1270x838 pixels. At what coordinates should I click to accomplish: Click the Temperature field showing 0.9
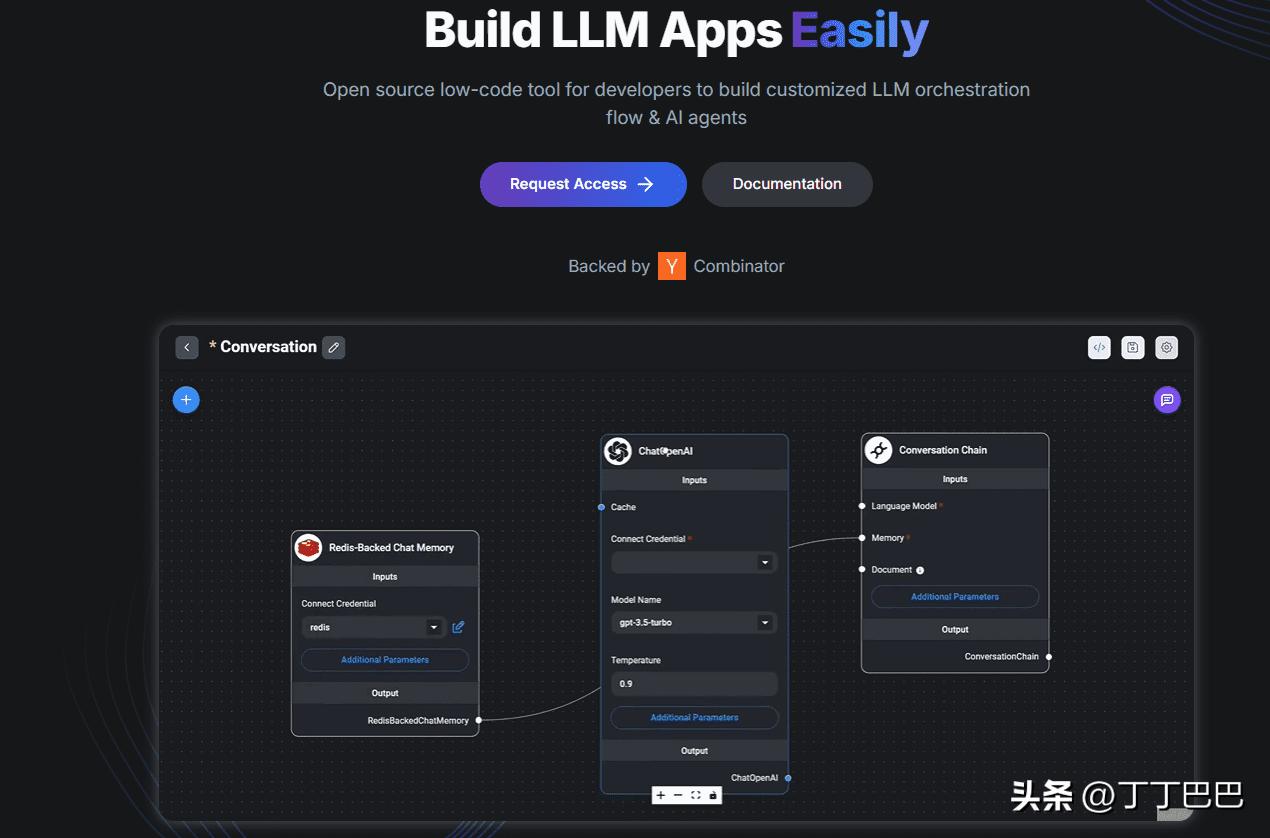(x=694, y=684)
